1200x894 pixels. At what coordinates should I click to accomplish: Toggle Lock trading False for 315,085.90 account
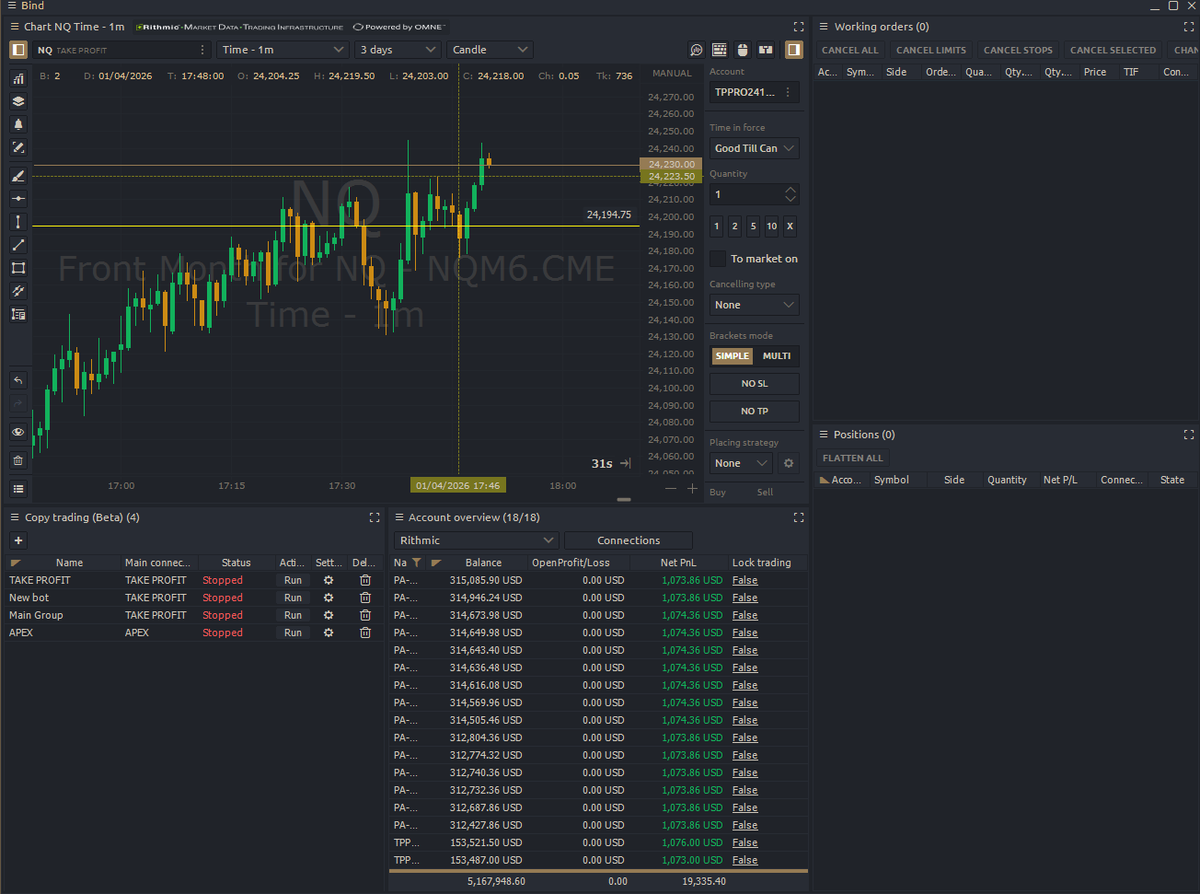pyautogui.click(x=745, y=580)
